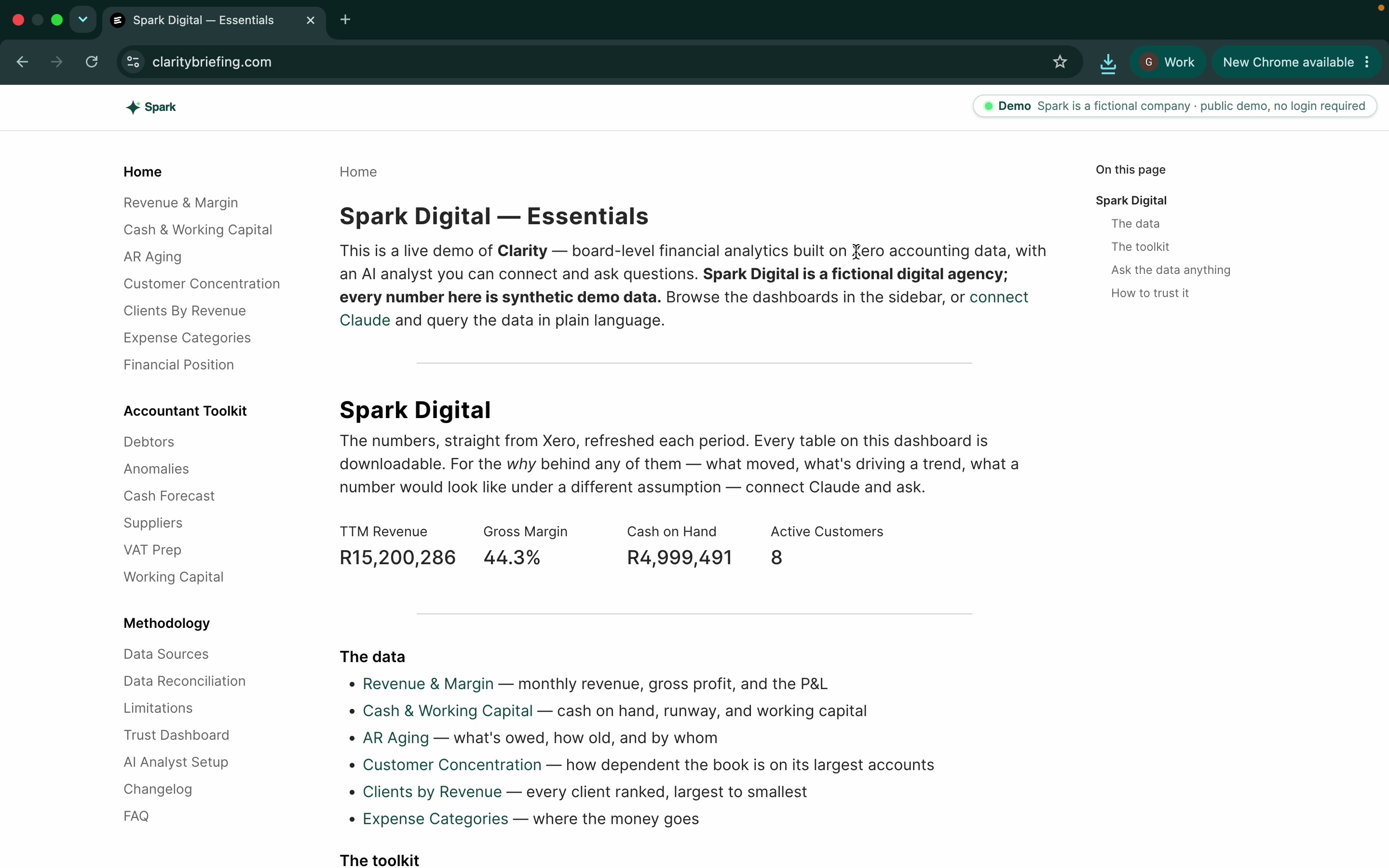Open Cash & Working Capital link in data list
Screen dimensions: 1389x868
click(448, 711)
